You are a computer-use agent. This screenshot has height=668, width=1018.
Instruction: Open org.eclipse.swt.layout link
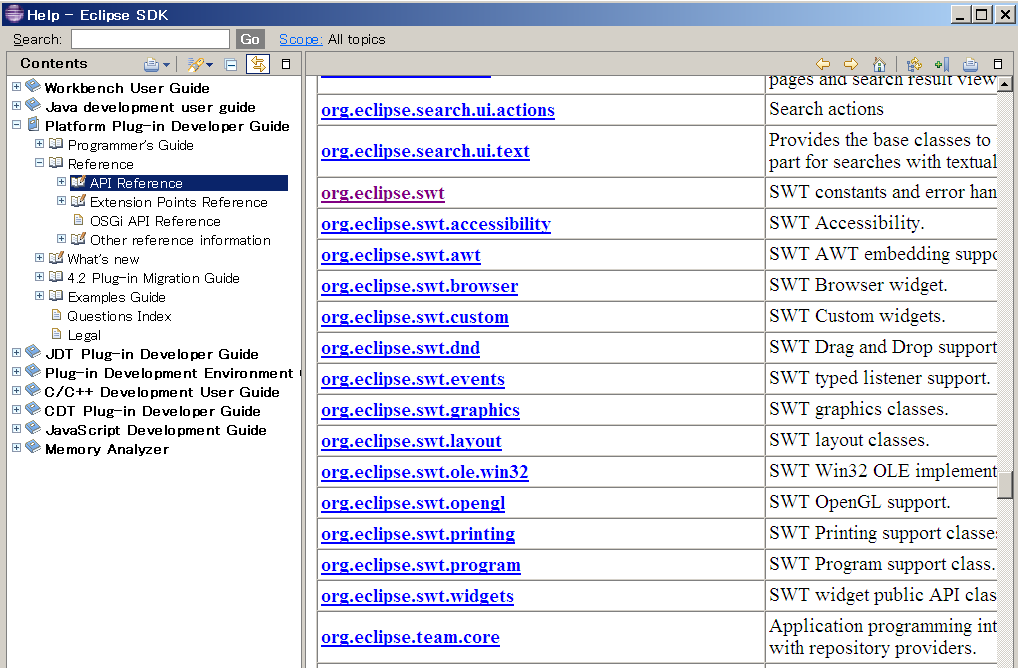coord(411,441)
